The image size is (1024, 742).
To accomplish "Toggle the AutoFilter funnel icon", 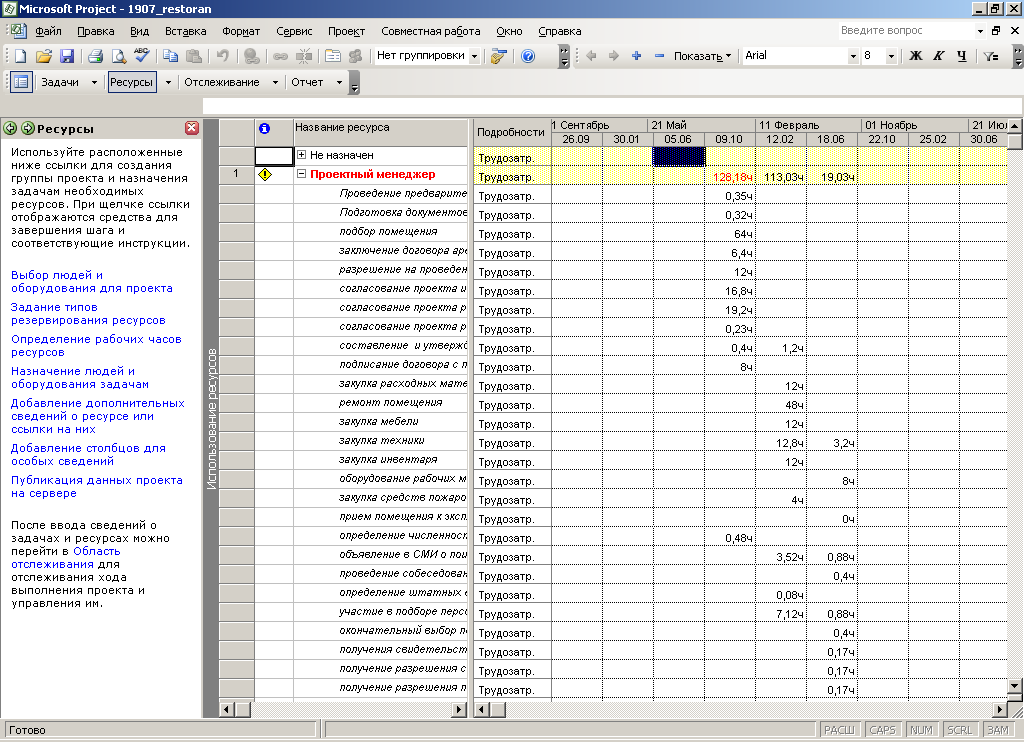I will [x=991, y=56].
